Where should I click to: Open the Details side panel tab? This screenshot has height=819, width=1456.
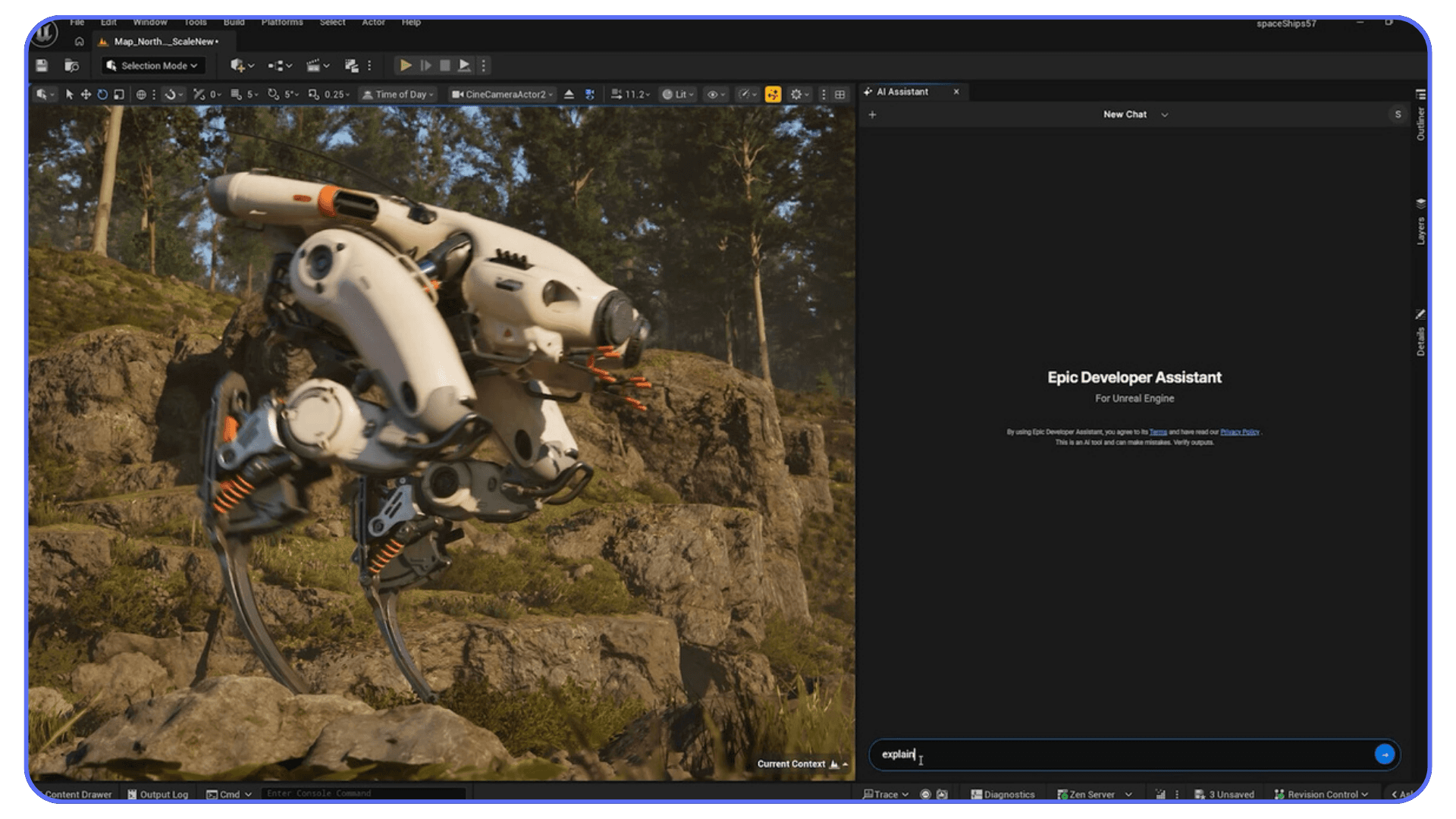click(1420, 333)
